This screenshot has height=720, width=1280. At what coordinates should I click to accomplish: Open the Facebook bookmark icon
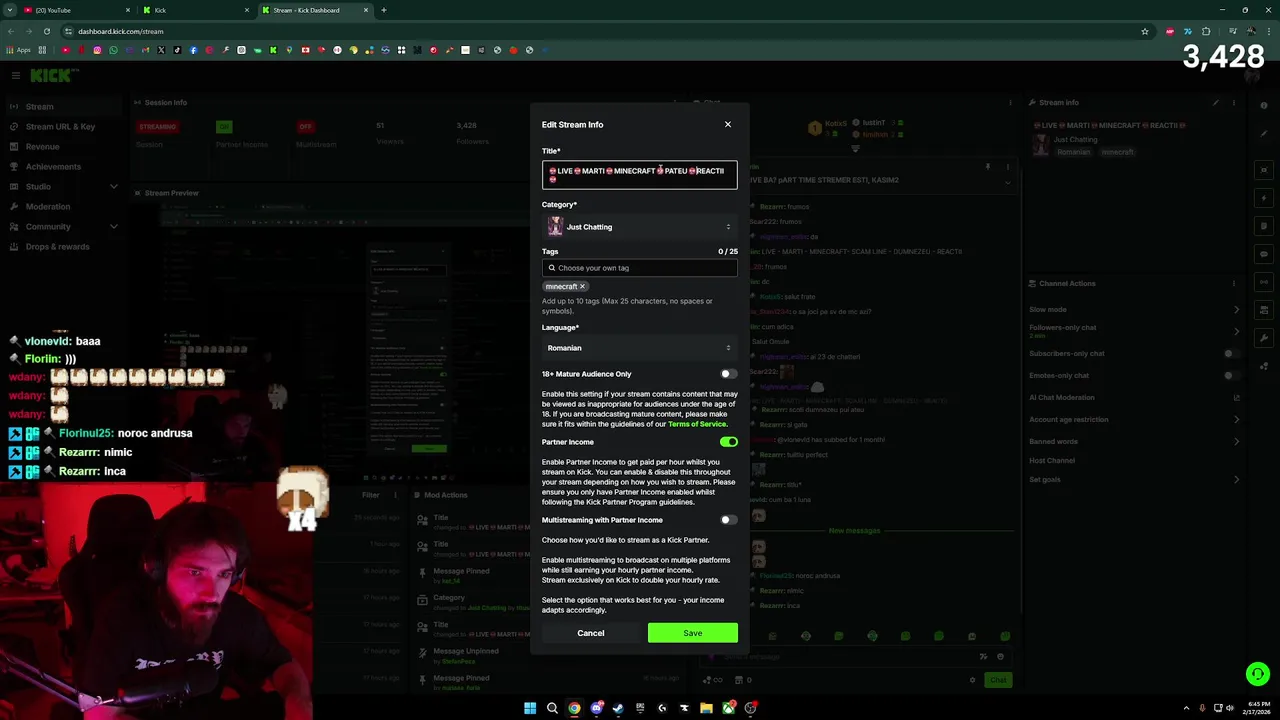(193, 50)
